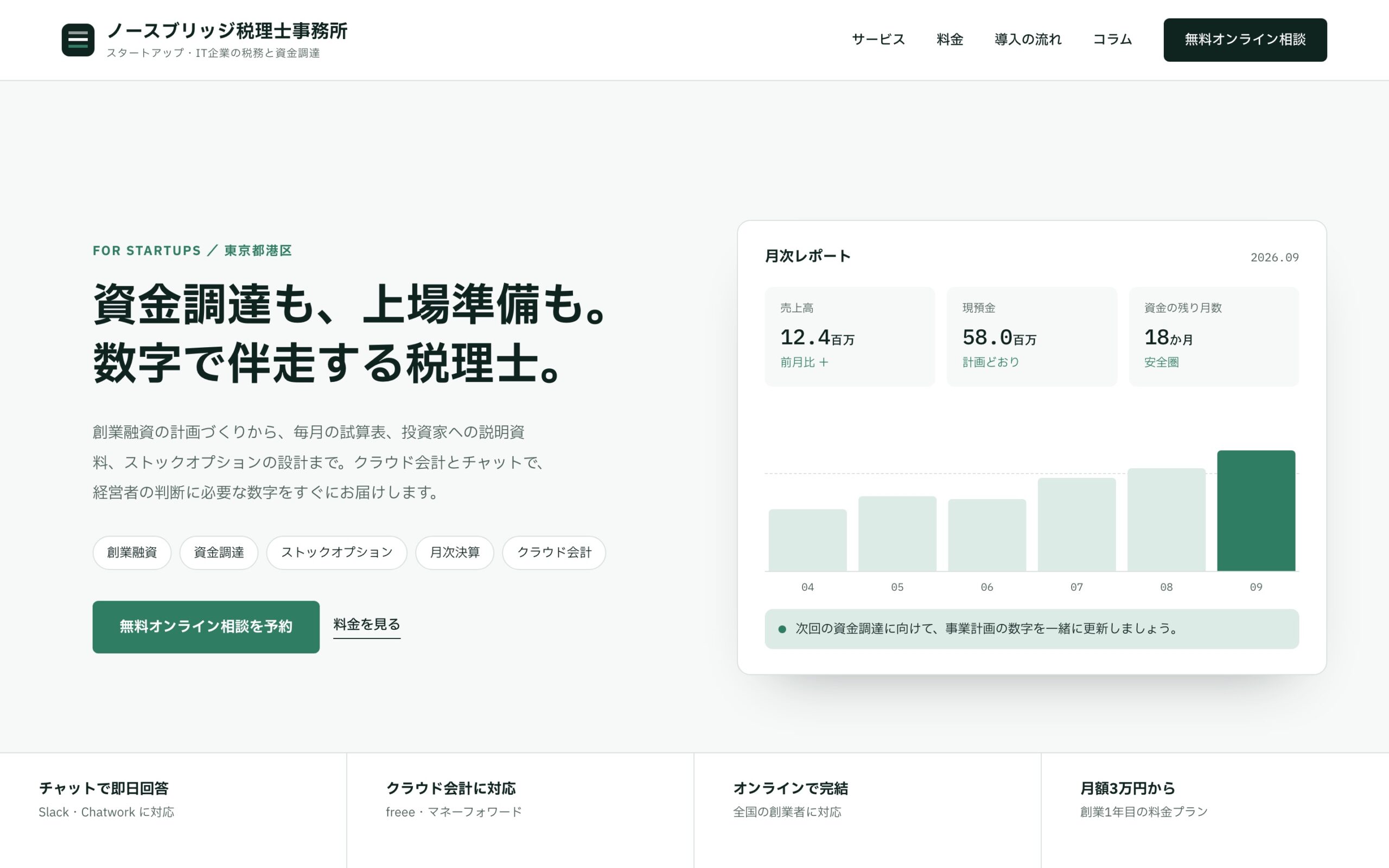Choose the ストックオプション tag pill
The image size is (1389, 868).
[337, 552]
